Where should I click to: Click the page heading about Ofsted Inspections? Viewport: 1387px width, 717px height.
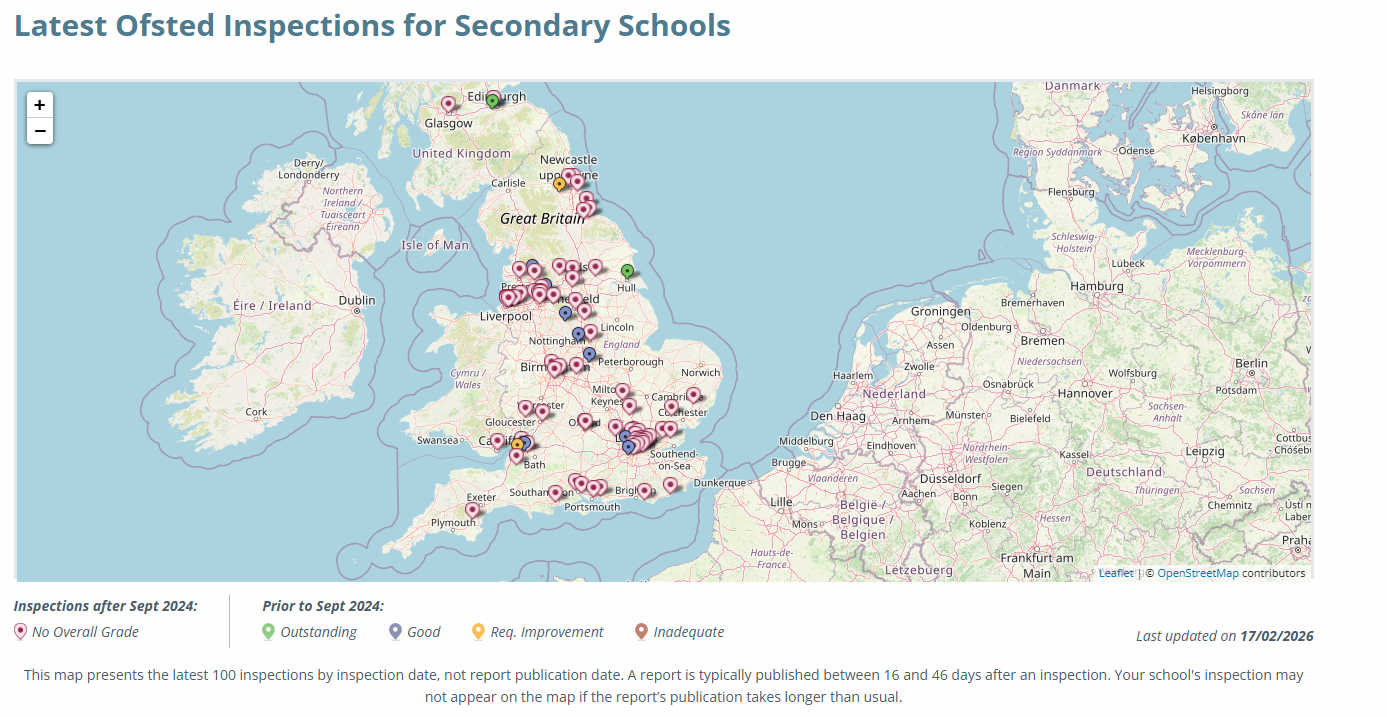point(372,25)
